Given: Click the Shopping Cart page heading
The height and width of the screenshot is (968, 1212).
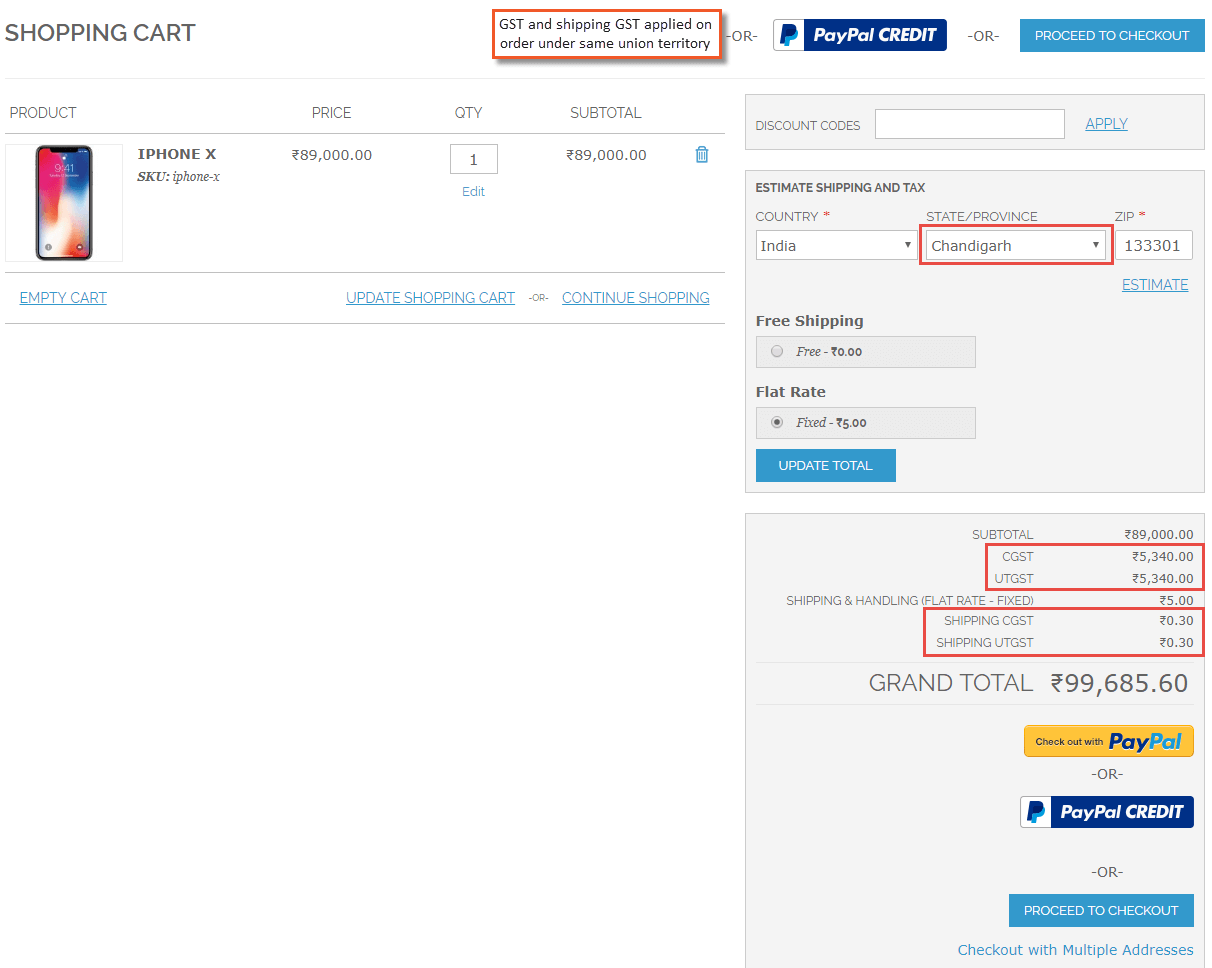Looking at the screenshot, I should click(100, 32).
